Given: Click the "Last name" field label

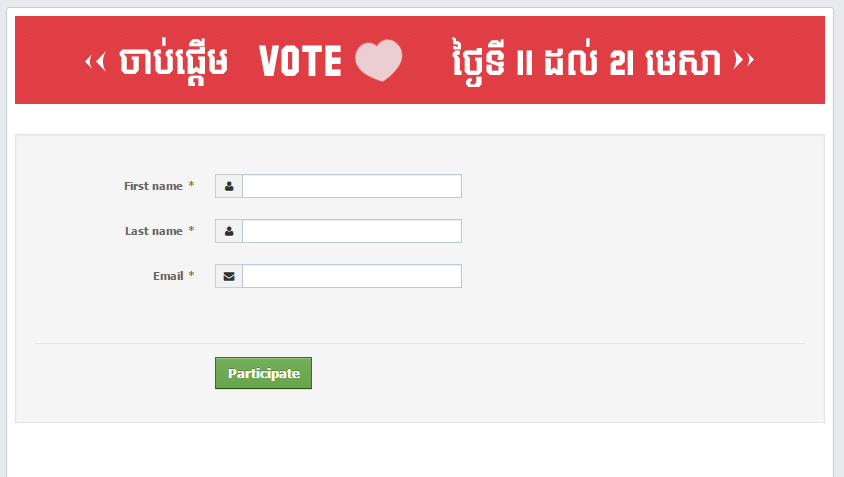Looking at the screenshot, I should pos(153,231).
